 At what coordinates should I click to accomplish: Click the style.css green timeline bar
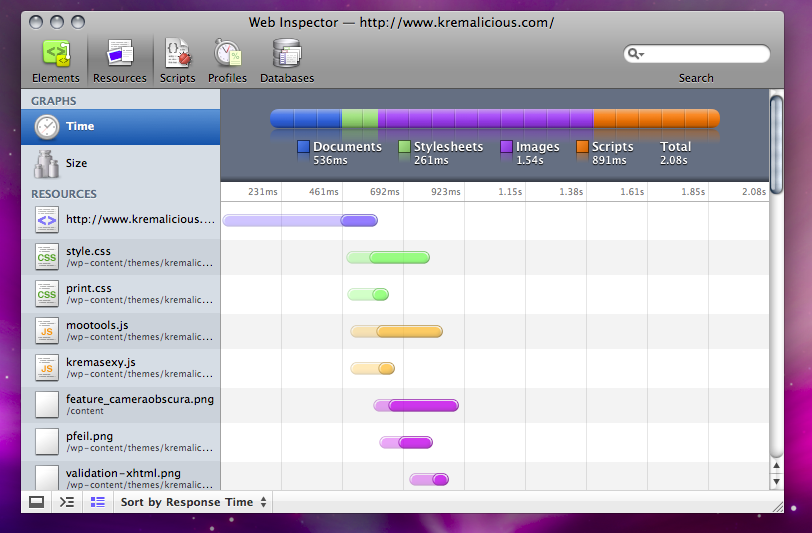388,257
